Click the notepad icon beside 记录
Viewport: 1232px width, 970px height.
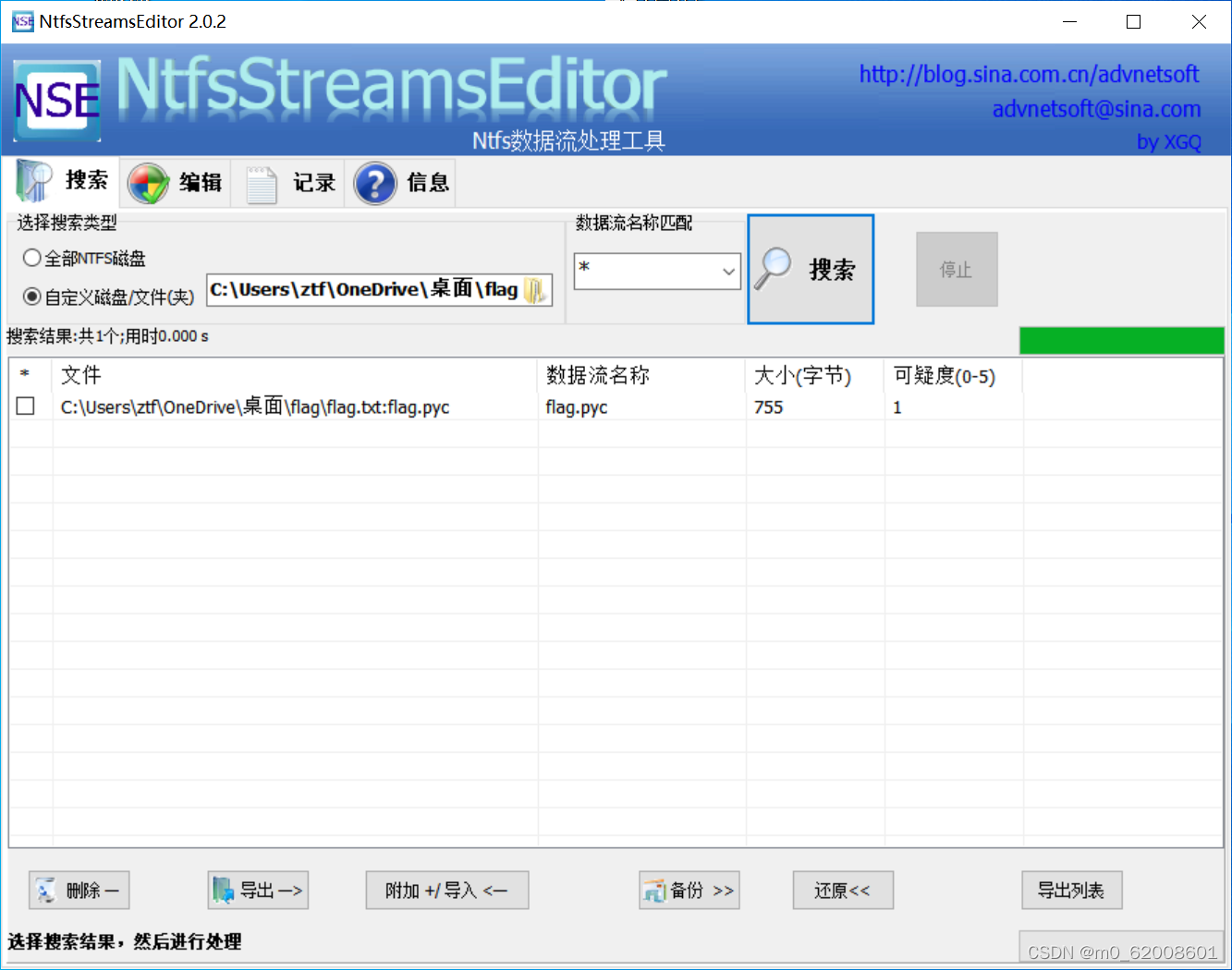pyautogui.click(x=262, y=184)
